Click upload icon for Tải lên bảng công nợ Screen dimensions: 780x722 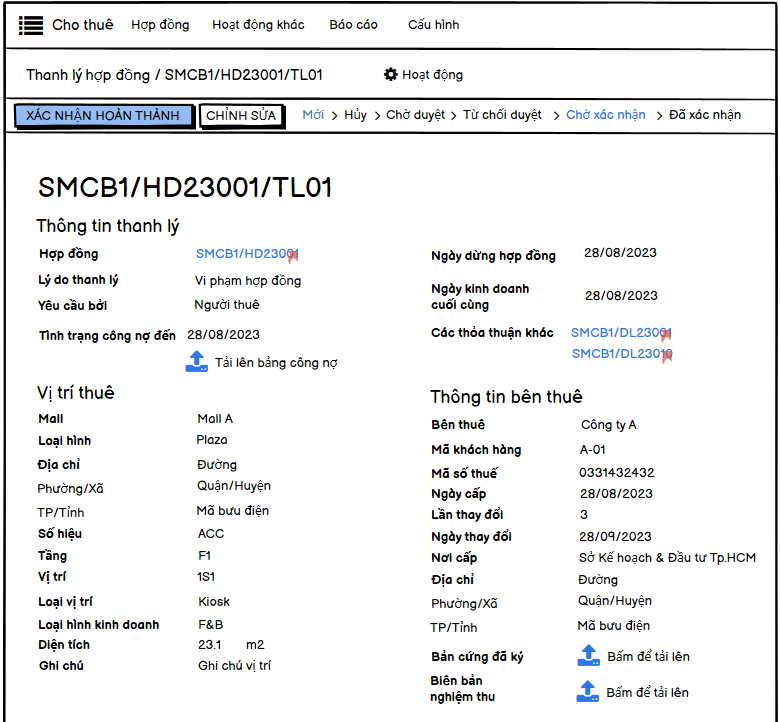[196, 361]
